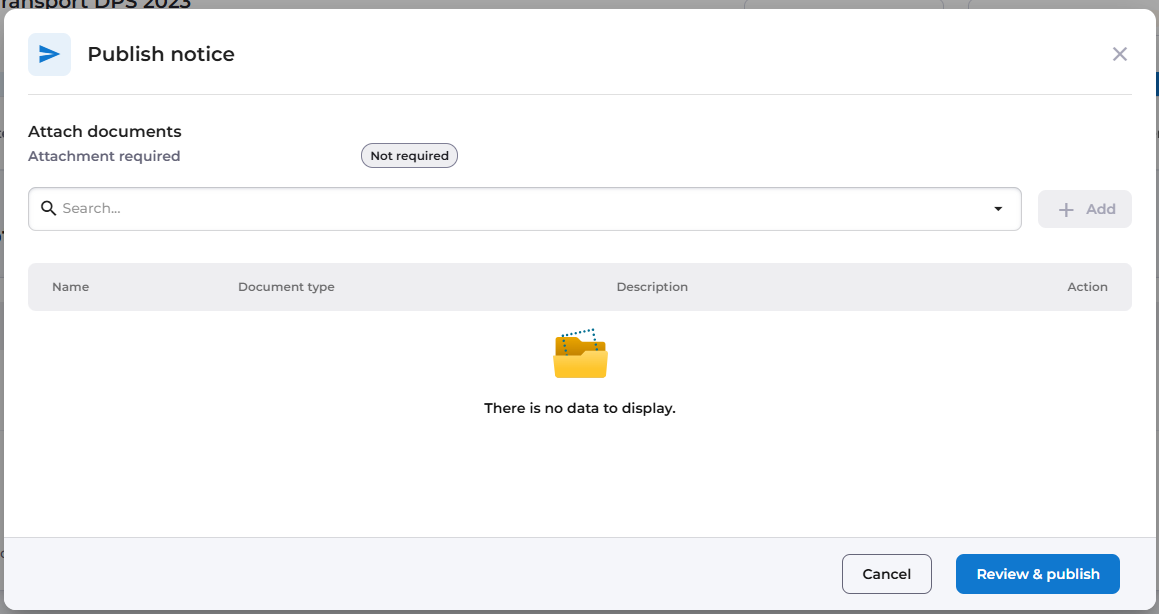Click 'There is no data to display' message
This screenshot has height=614, width=1159.
580,408
